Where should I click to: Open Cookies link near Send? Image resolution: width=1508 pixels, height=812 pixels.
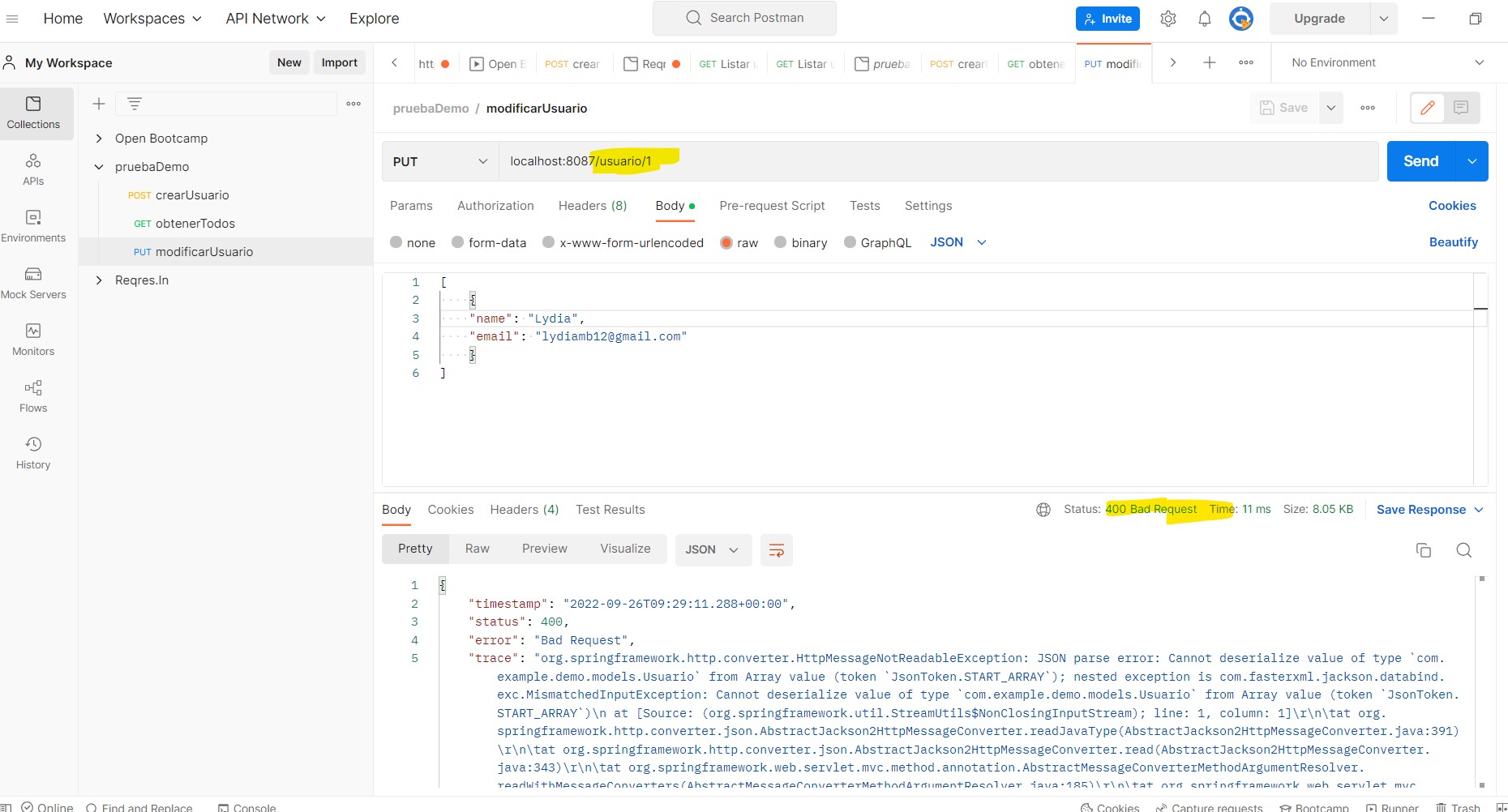pos(1452,206)
